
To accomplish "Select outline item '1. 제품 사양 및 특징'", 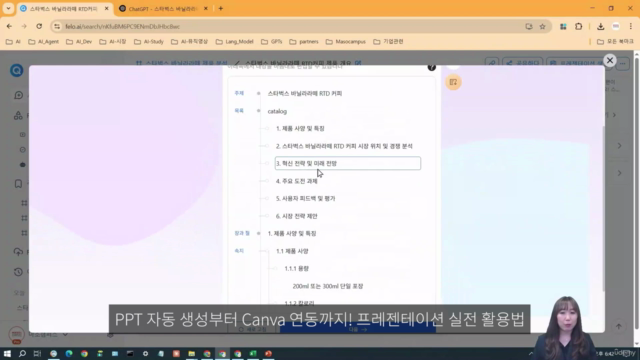I will pos(300,129).
